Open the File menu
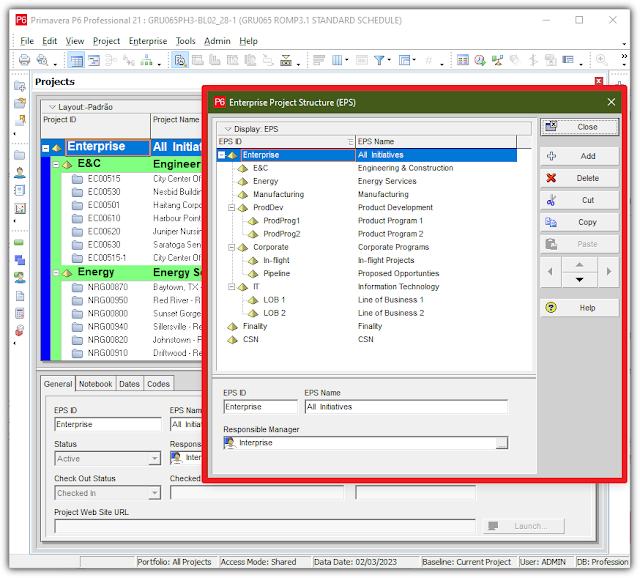Viewport: 640px width, 578px height. [x=27, y=41]
